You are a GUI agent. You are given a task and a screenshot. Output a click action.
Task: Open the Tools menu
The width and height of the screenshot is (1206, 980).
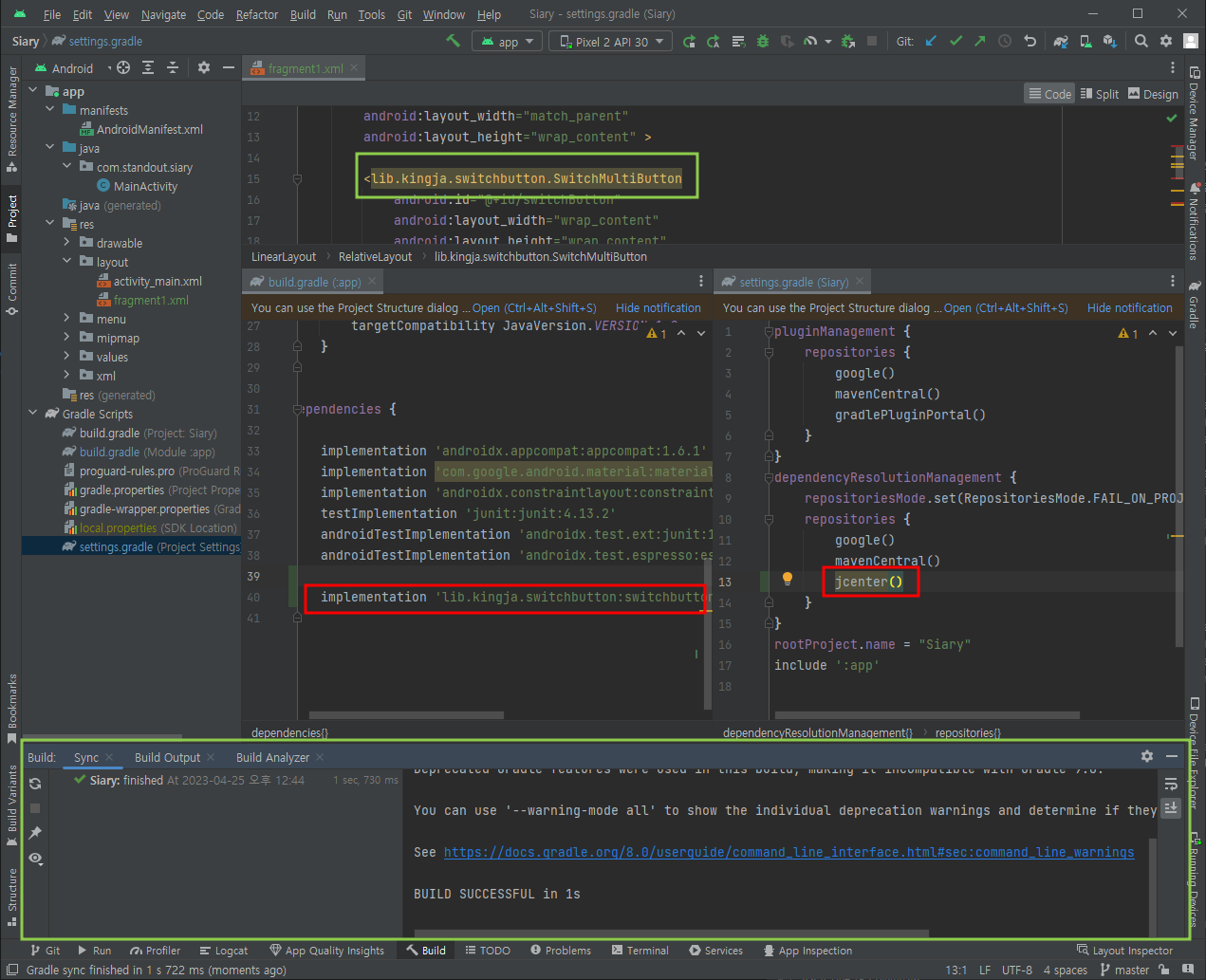(x=372, y=14)
